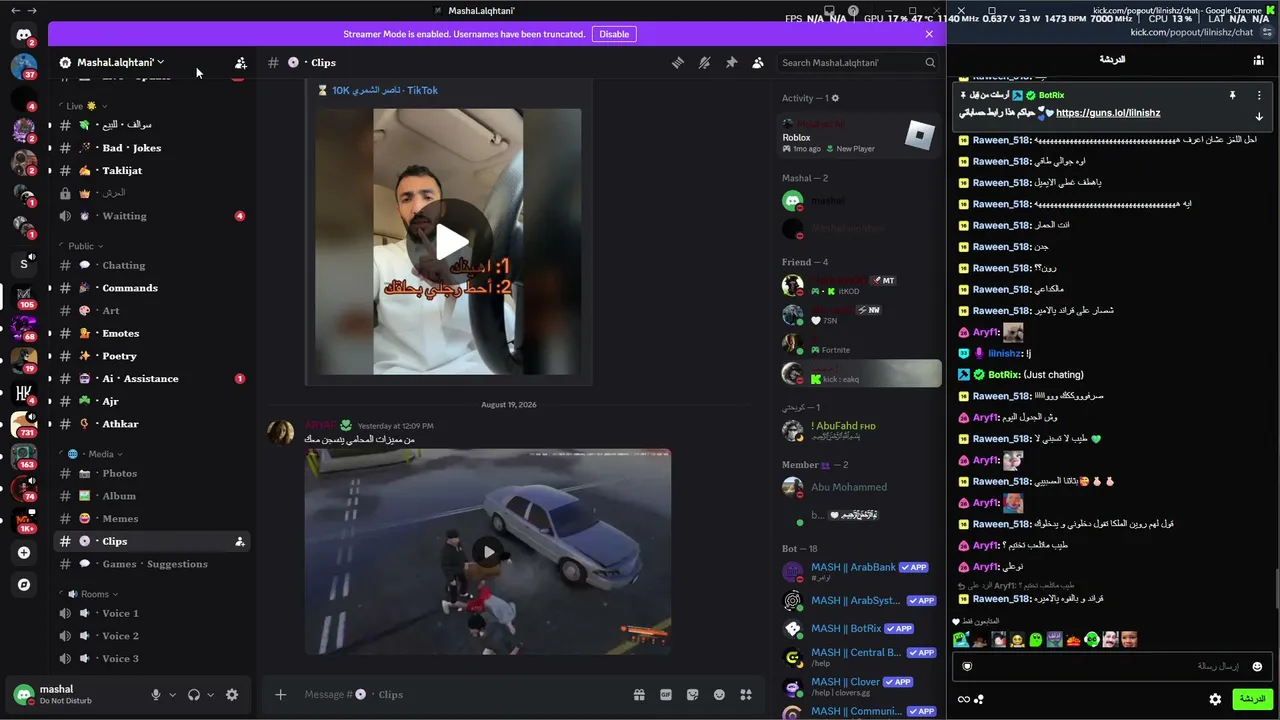The width and height of the screenshot is (1280, 720).
Task: Open headphone output options arrow
Action: pyautogui.click(x=210, y=695)
